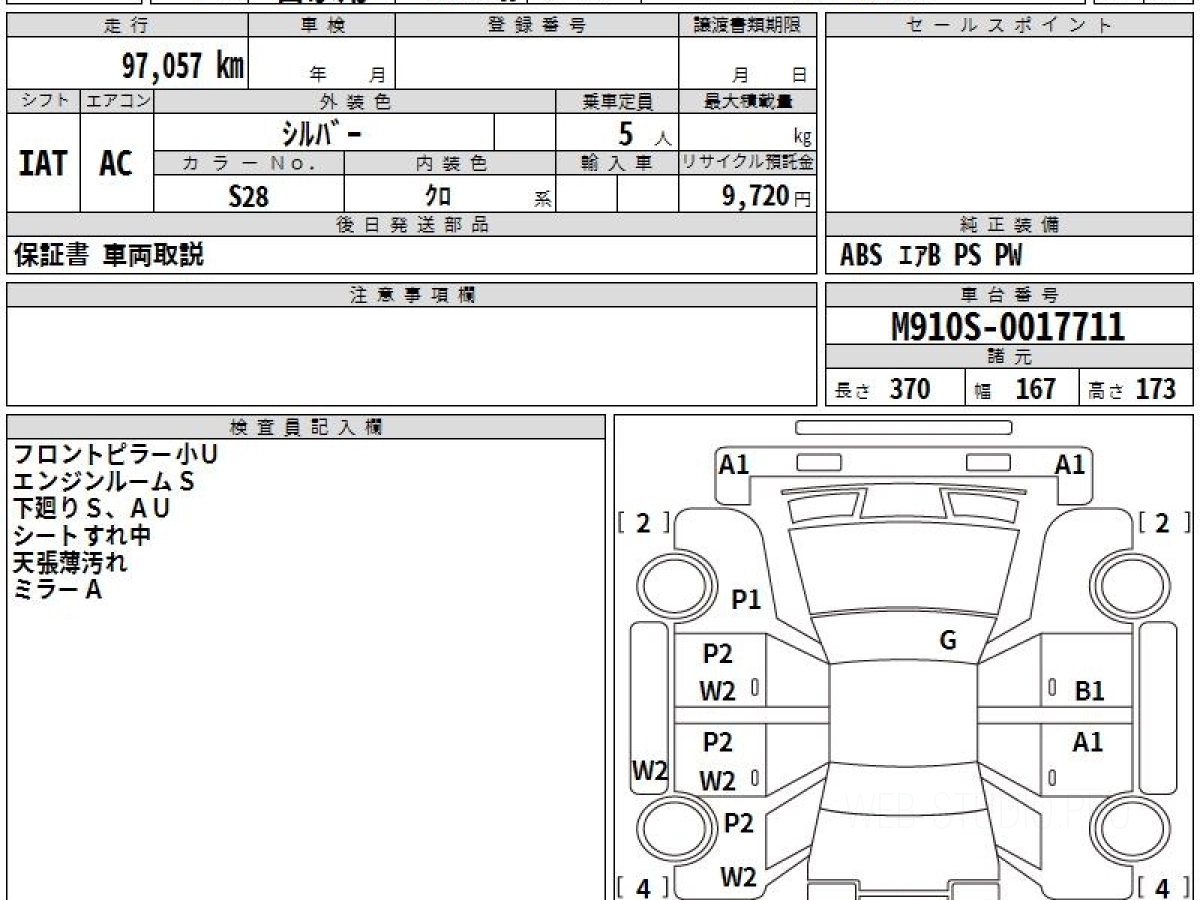The height and width of the screenshot is (900, 1200).
Task: Click the セールスポイント header
Action: (x=1009, y=26)
